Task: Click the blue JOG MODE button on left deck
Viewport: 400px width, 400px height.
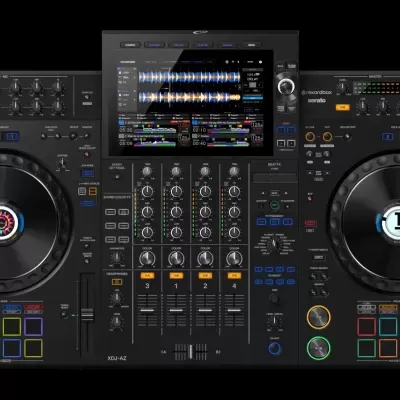Action: point(87,173)
